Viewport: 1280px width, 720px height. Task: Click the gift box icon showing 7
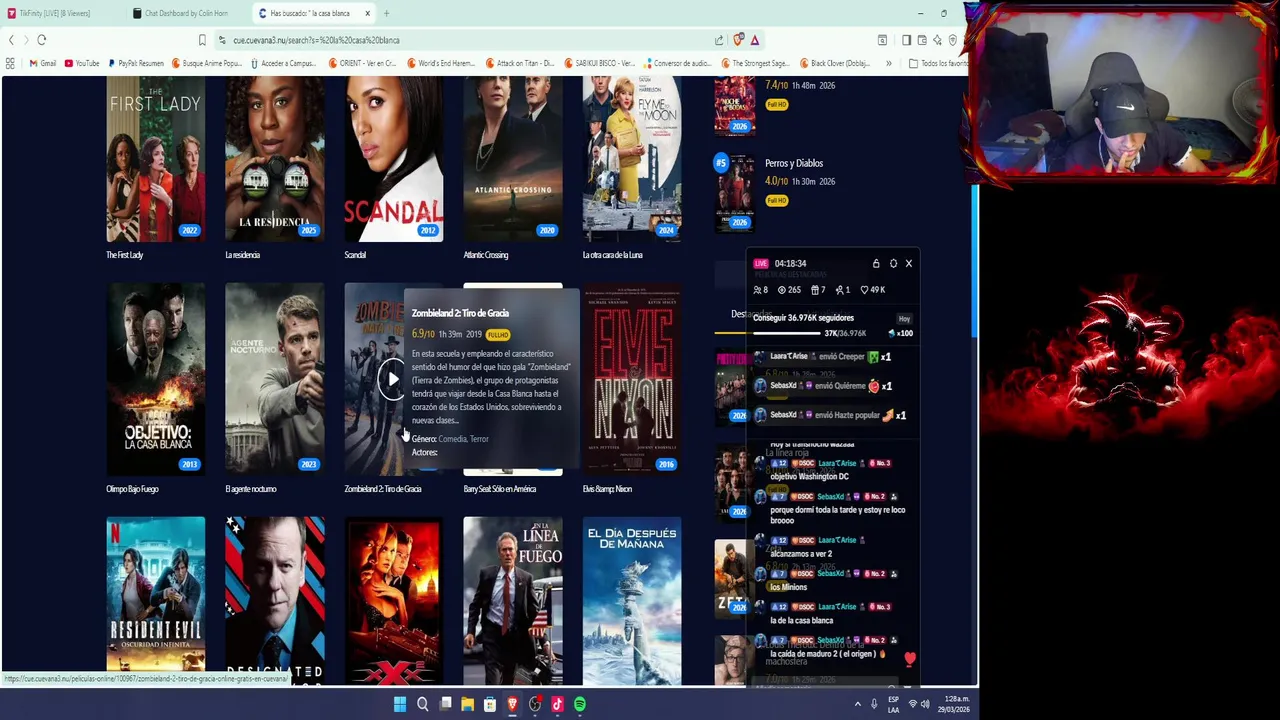815,290
